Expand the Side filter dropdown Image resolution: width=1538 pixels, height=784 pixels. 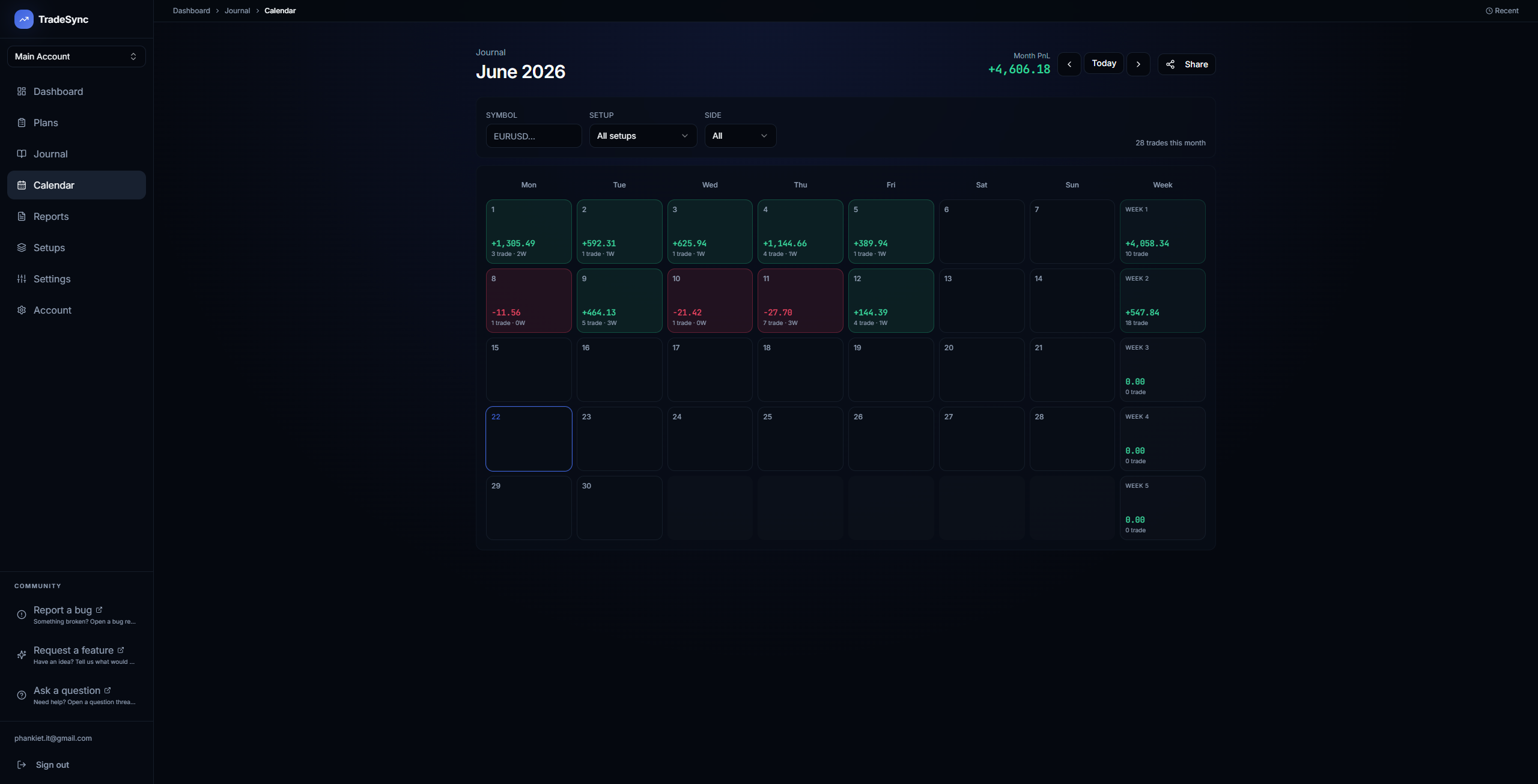pyautogui.click(x=740, y=136)
